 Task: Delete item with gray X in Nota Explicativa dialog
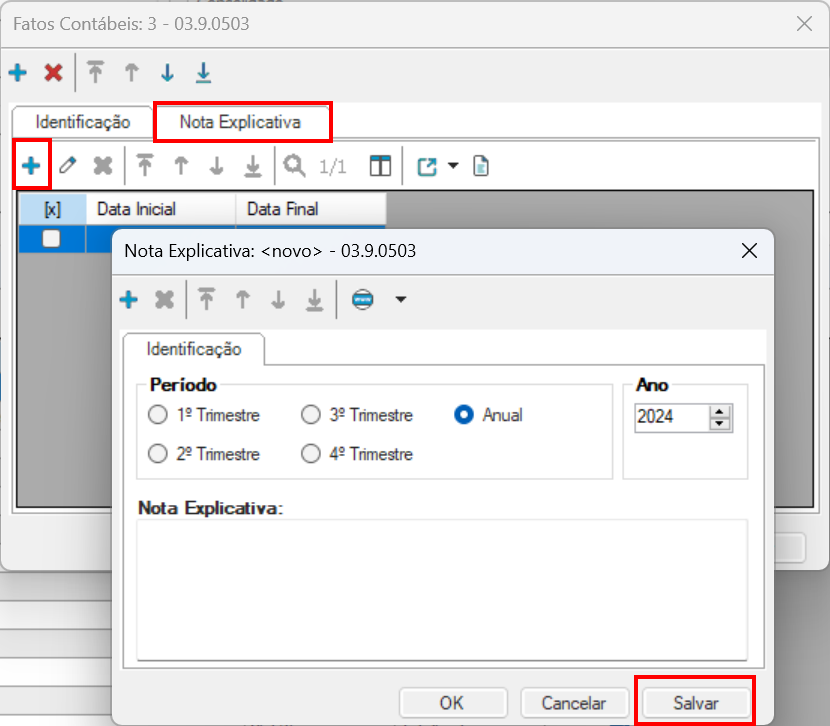coord(165,300)
